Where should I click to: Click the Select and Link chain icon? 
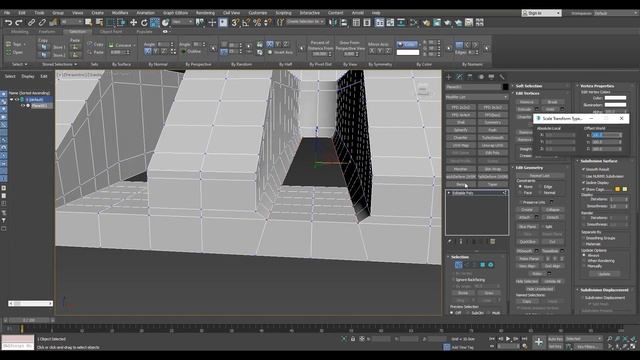click(x=31, y=23)
